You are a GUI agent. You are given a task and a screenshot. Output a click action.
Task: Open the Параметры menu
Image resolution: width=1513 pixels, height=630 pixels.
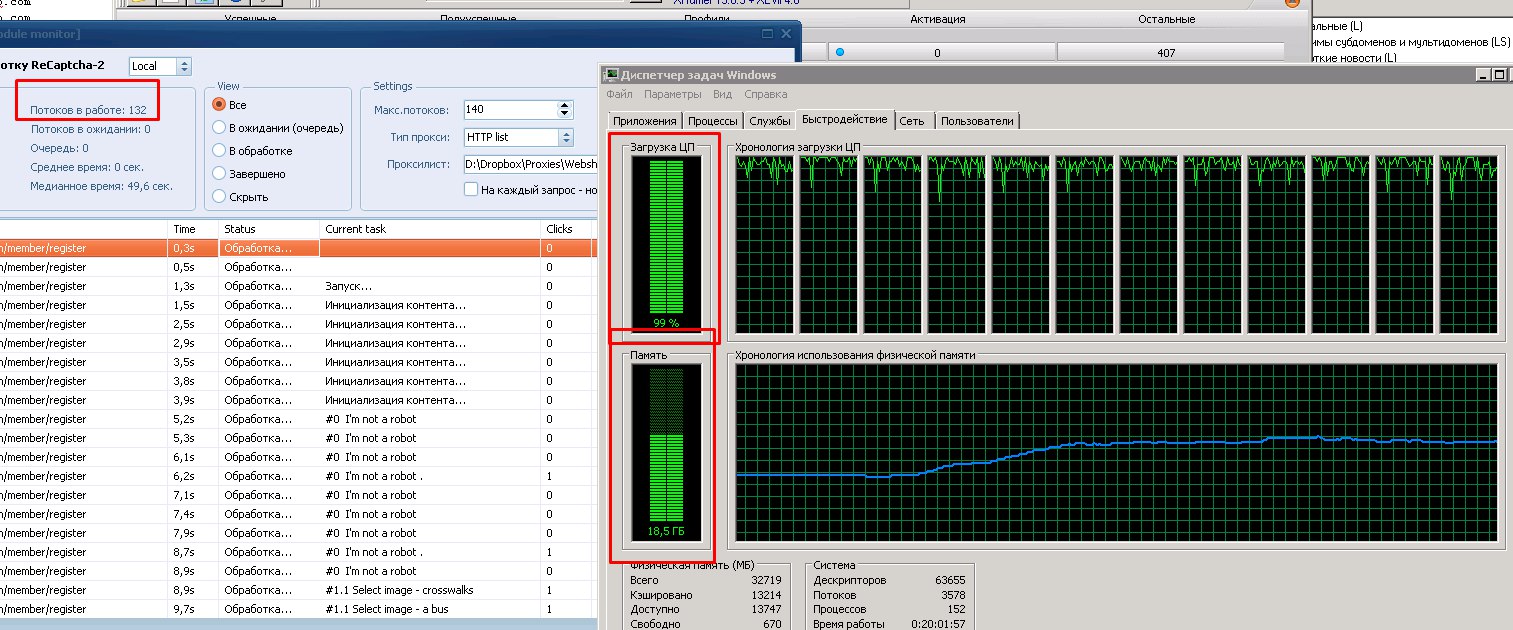point(672,95)
